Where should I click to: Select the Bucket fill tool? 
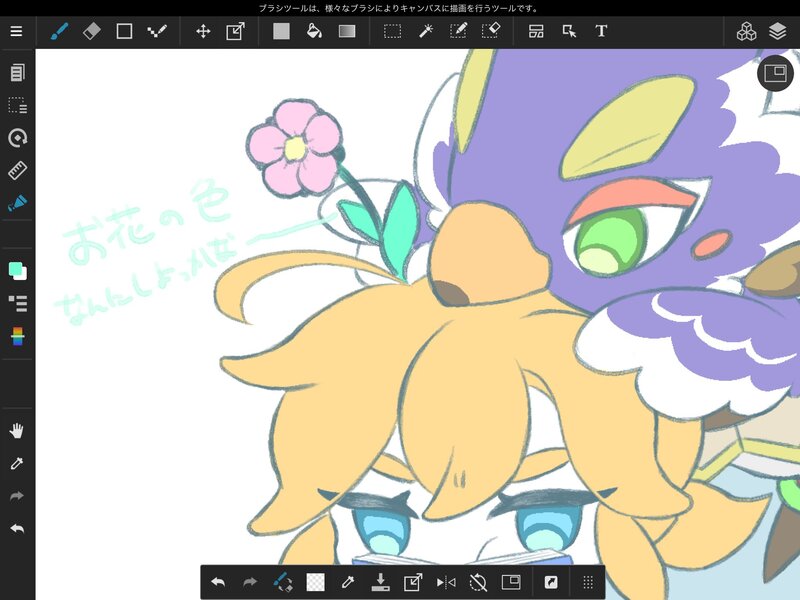coord(314,32)
